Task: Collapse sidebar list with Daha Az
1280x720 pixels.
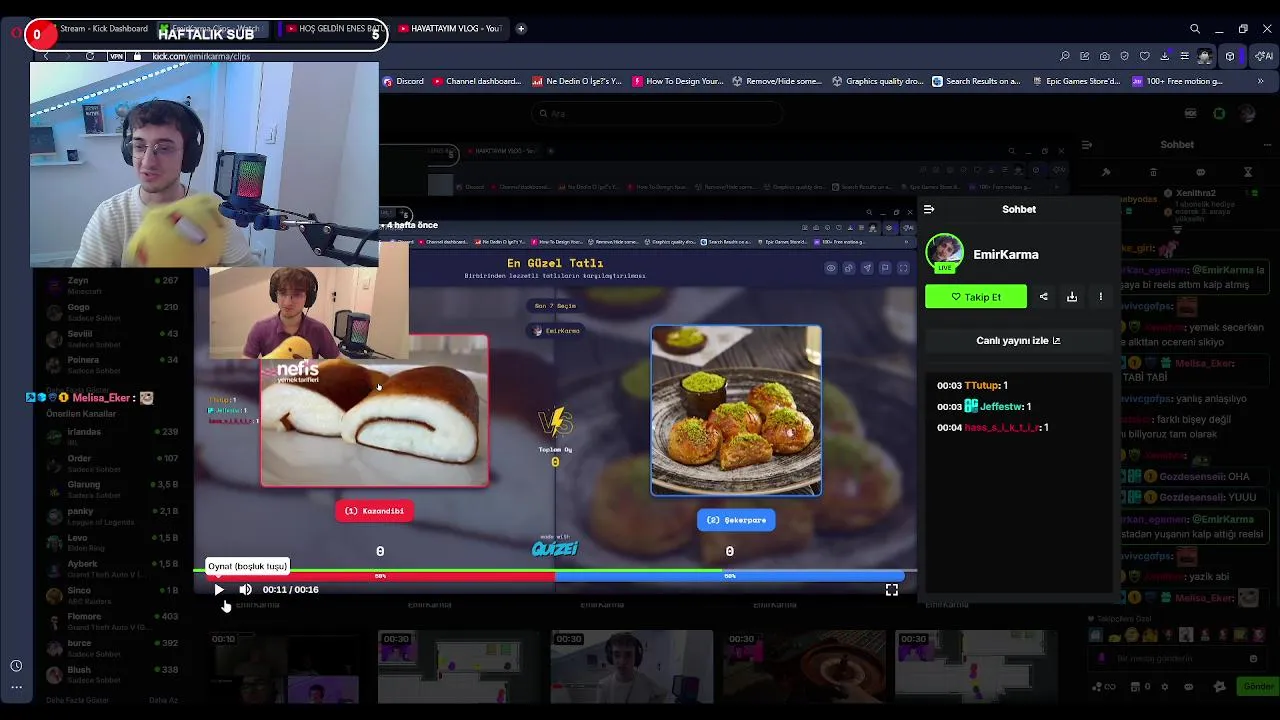Action: (163, 700)
